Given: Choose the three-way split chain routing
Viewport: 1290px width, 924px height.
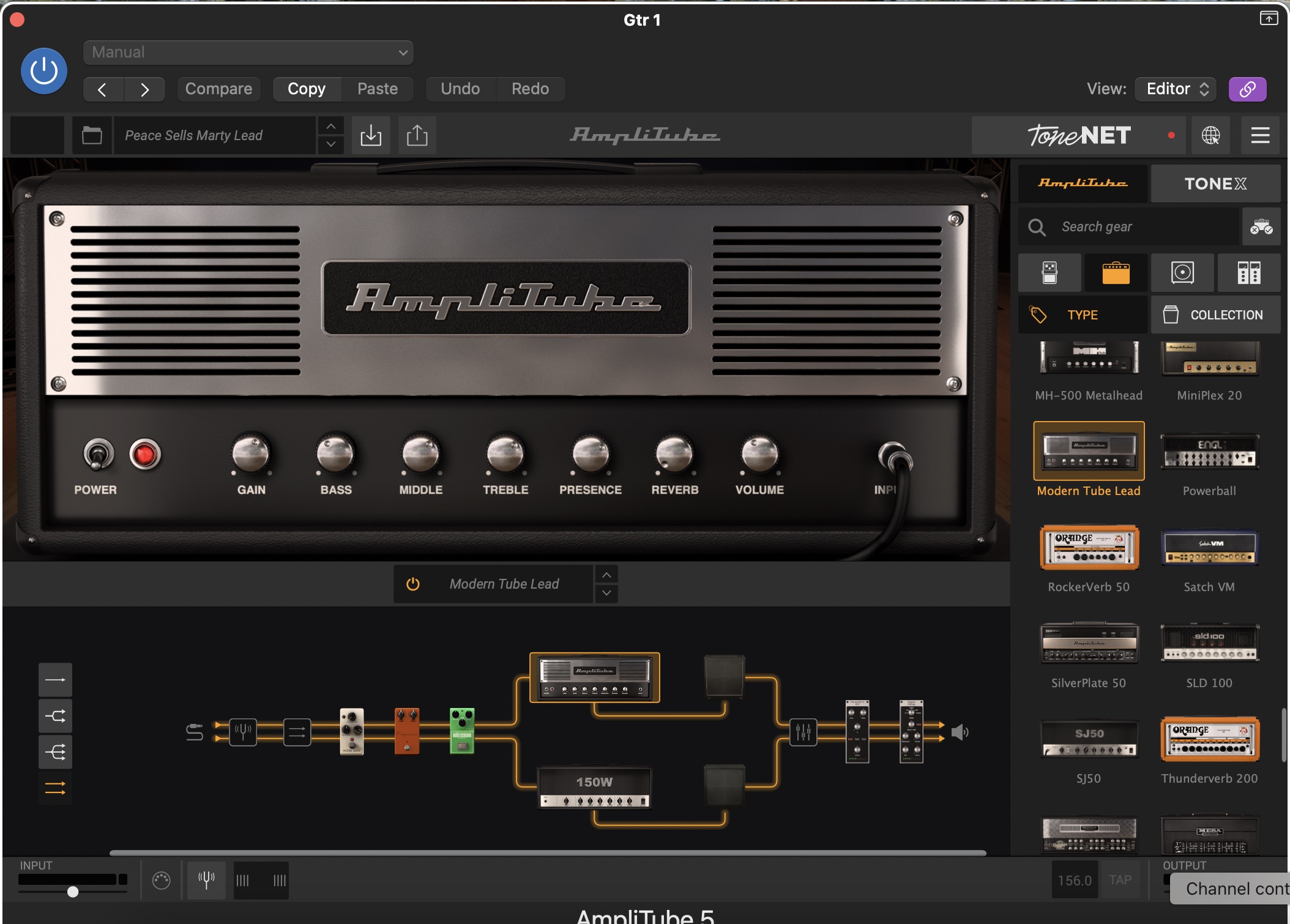Looking at the screenshot, I should [55, 752].
